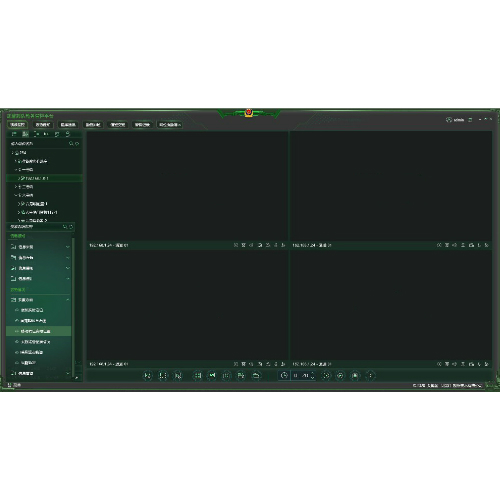Click the admin user label
Screen dimensions: 500x500
coord(459,120)
